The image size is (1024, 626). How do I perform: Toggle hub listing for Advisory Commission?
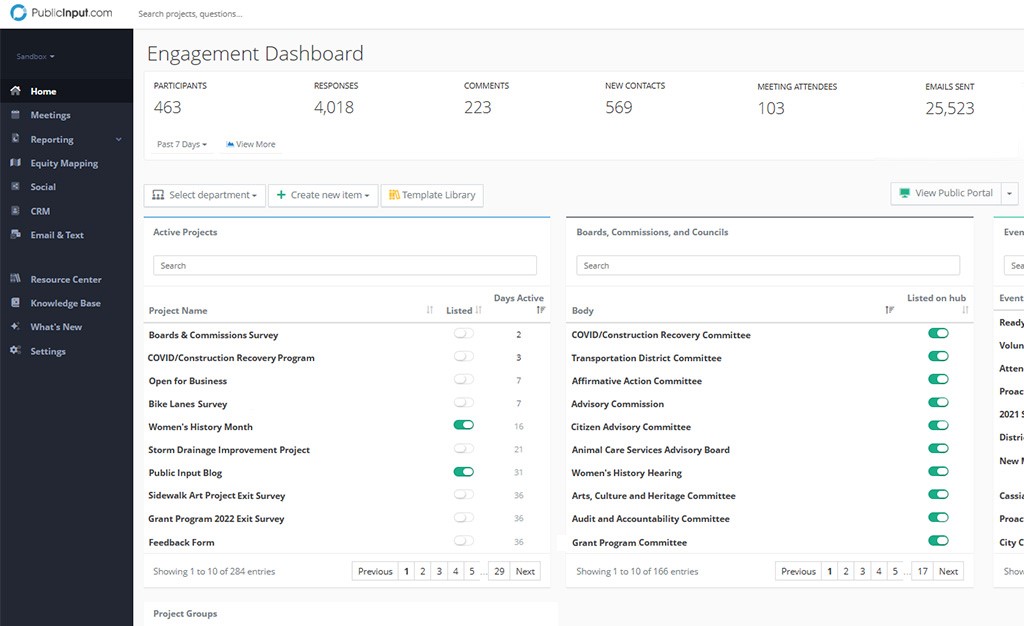coord(938,403)
